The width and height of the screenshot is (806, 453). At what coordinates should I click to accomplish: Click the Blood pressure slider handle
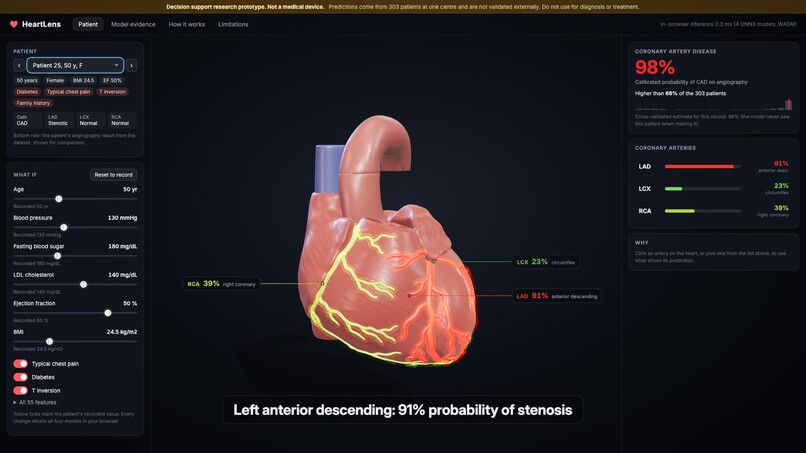click(x=64, y=227)
